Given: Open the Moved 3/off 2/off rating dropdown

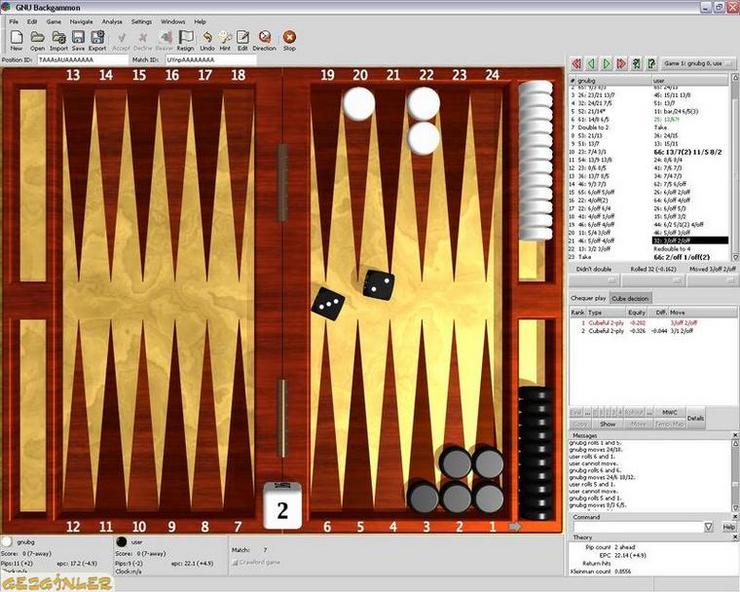Looking at the screenshot, I should tap(713, 280).
